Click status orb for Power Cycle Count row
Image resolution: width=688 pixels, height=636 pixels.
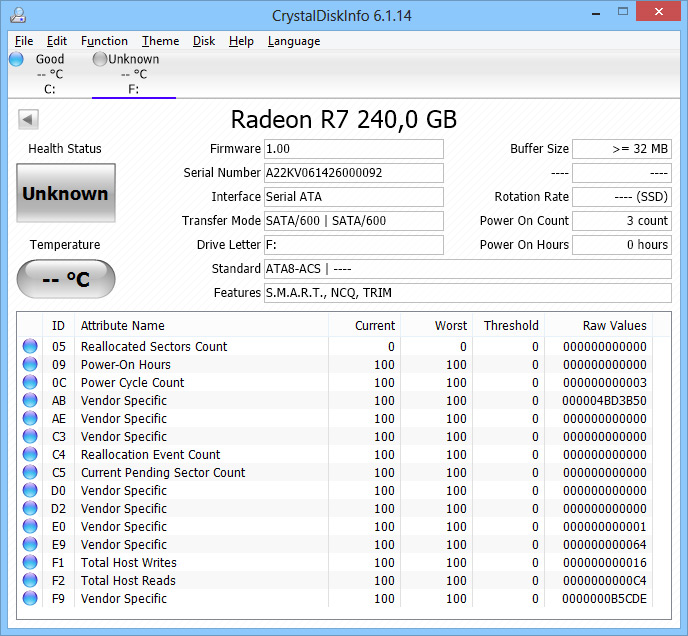pos(30,382)
